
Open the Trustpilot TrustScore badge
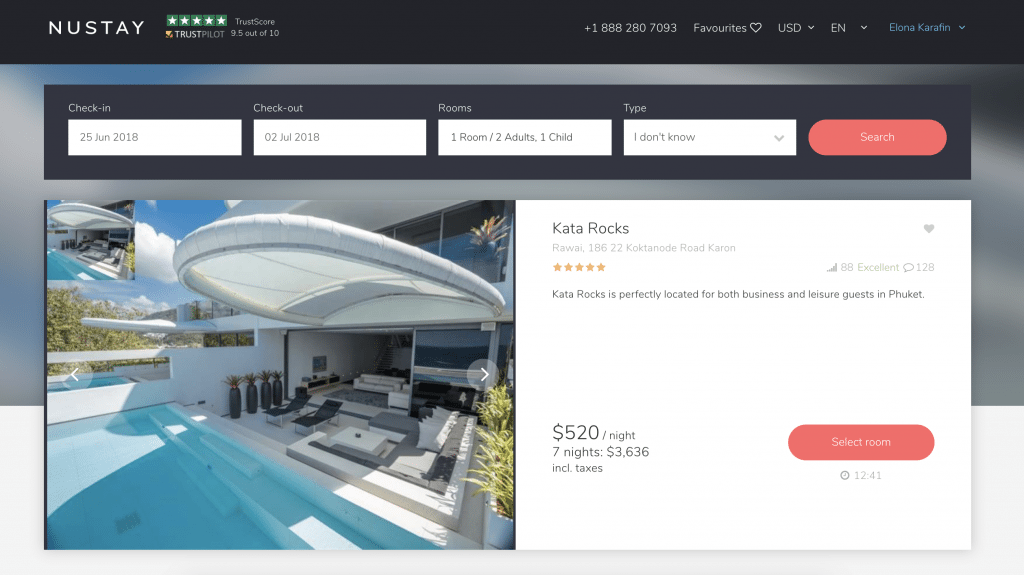click(222, 27)
